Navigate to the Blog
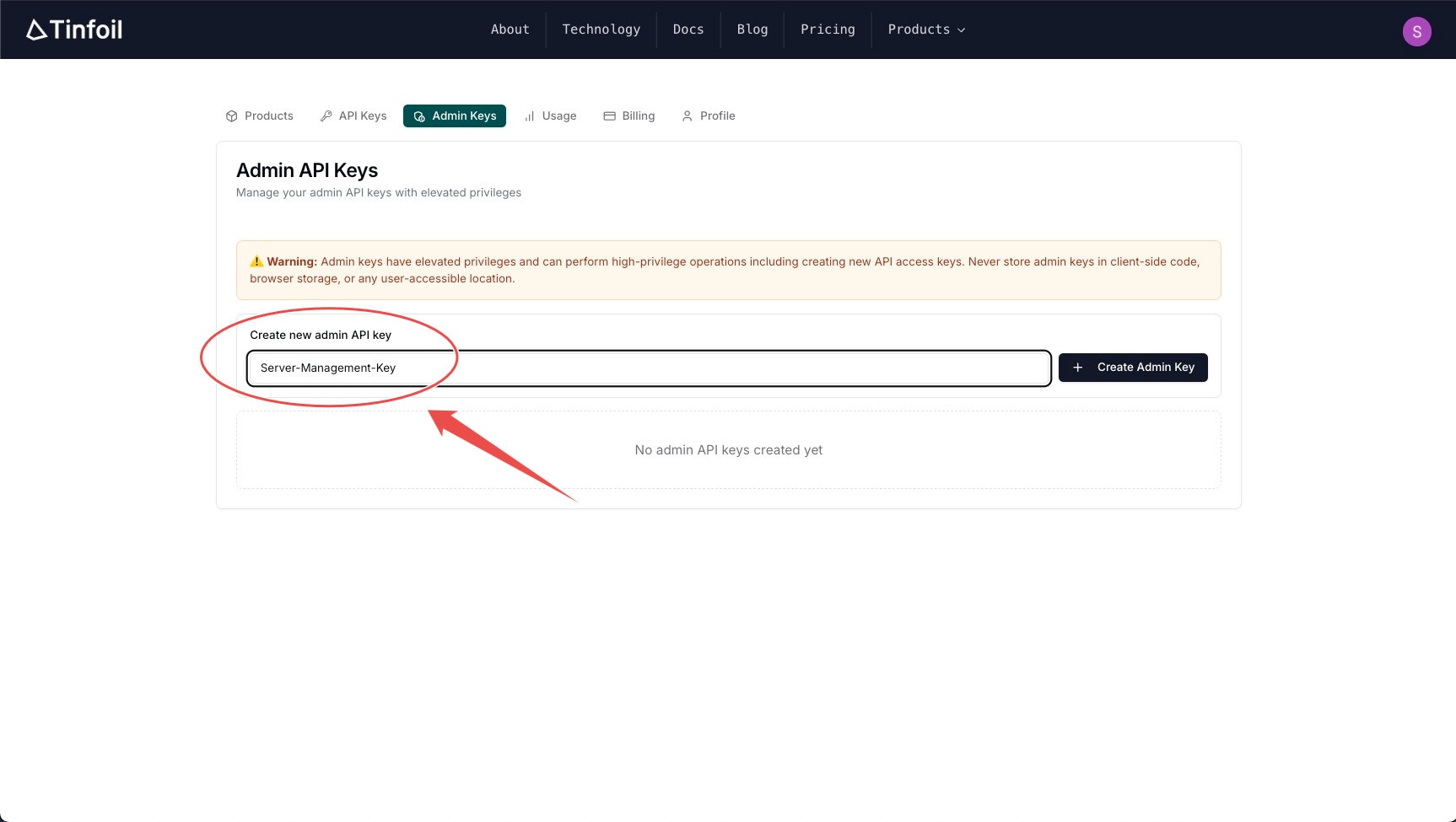This screenshot has width=1456, height=822. [x=752, y=30]
